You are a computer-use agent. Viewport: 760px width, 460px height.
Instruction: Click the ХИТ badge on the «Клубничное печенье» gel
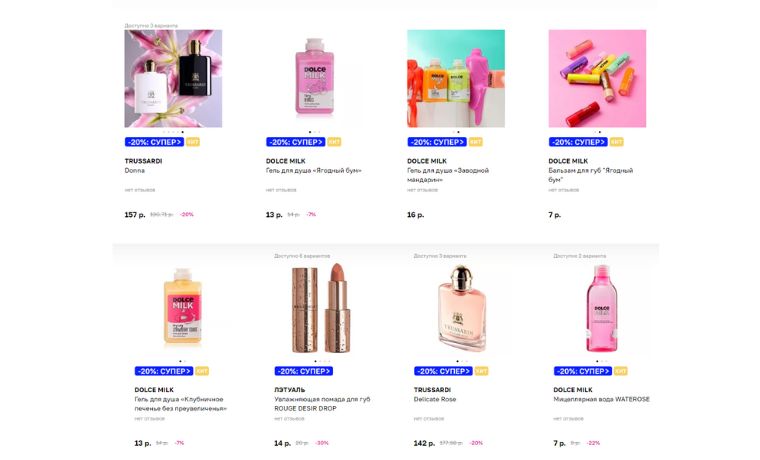(x=202, y=371)
